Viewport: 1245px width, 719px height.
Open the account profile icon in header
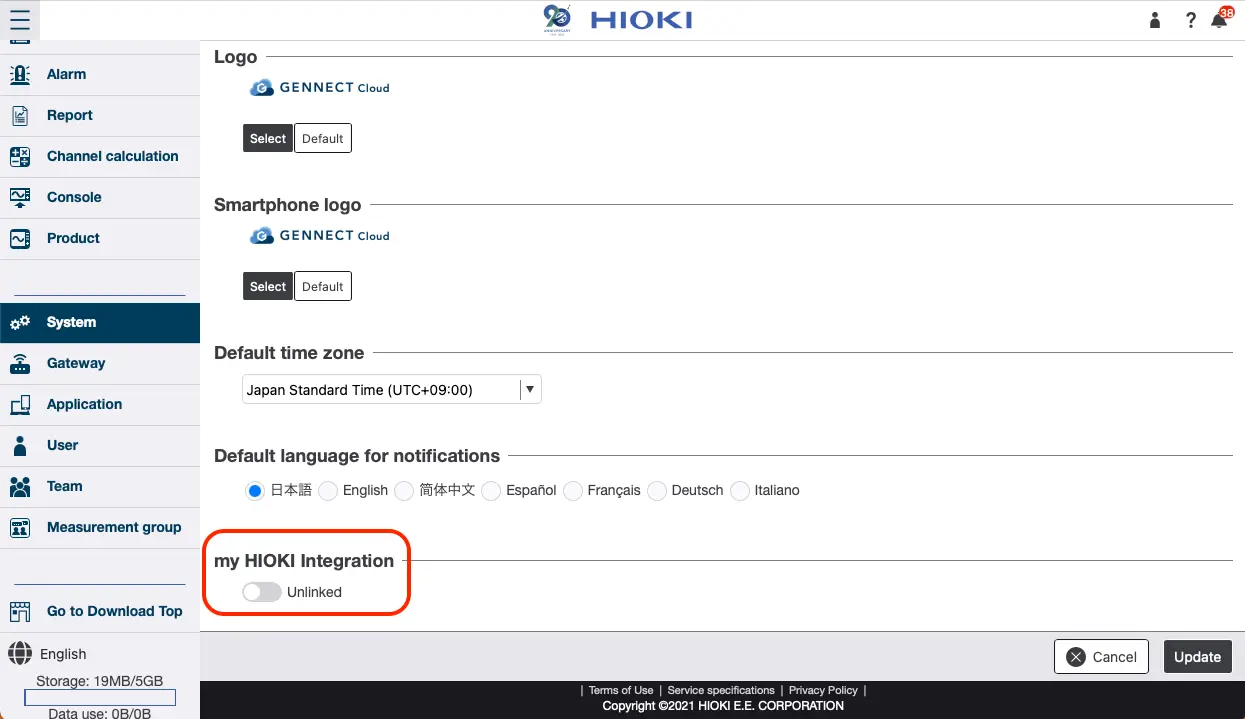click(x=1155, y=20)
